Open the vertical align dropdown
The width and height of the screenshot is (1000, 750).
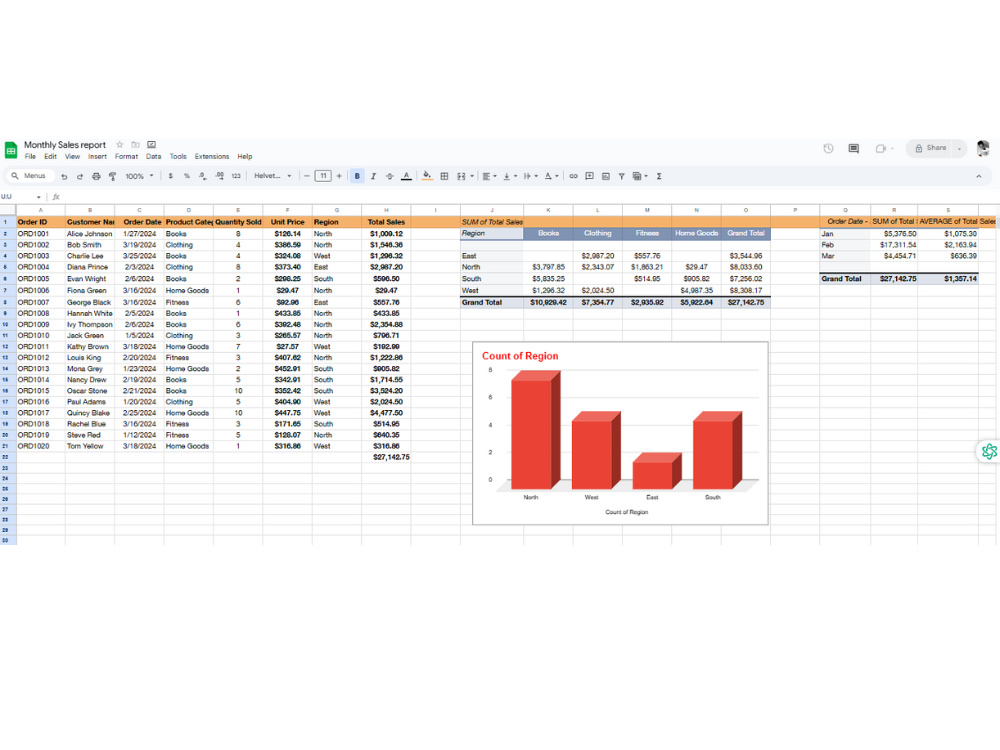pyautogui.click(x=510, y=176)
